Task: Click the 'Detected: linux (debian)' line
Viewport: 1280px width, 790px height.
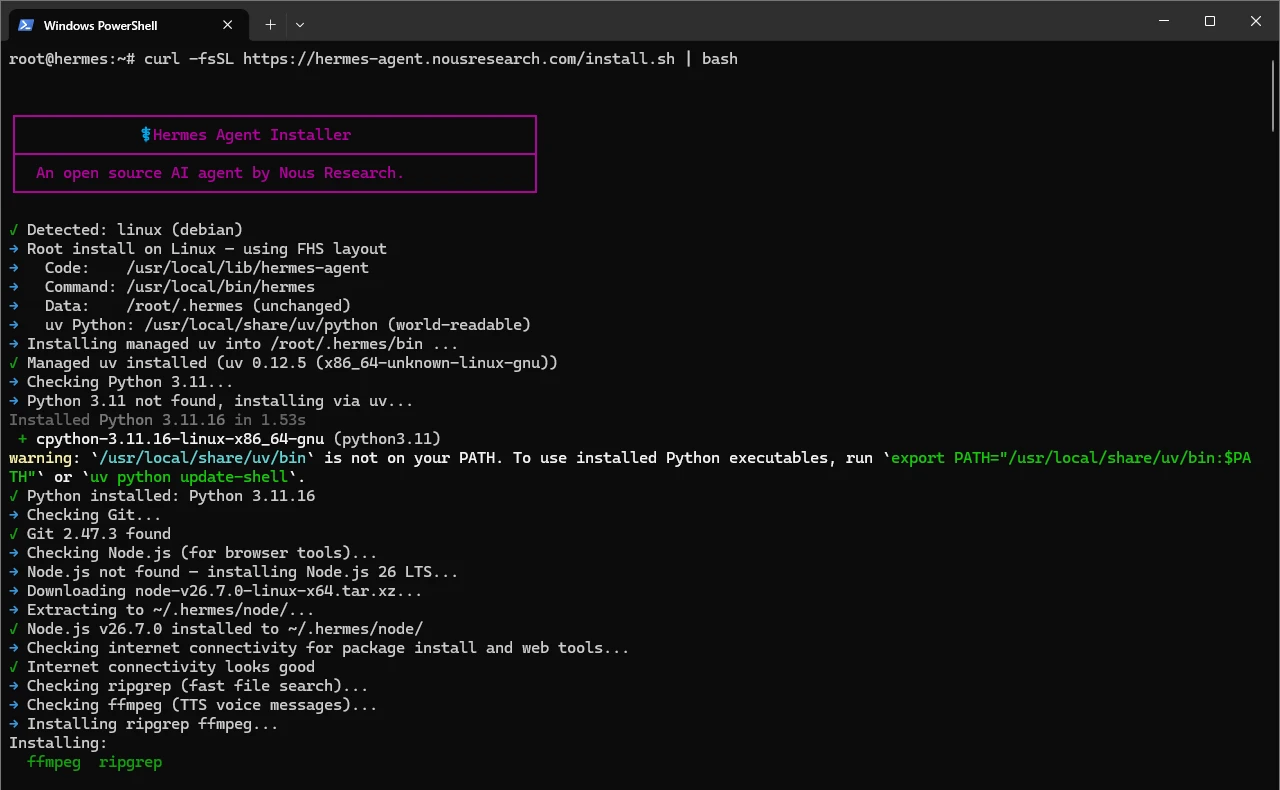Action: 126,230
